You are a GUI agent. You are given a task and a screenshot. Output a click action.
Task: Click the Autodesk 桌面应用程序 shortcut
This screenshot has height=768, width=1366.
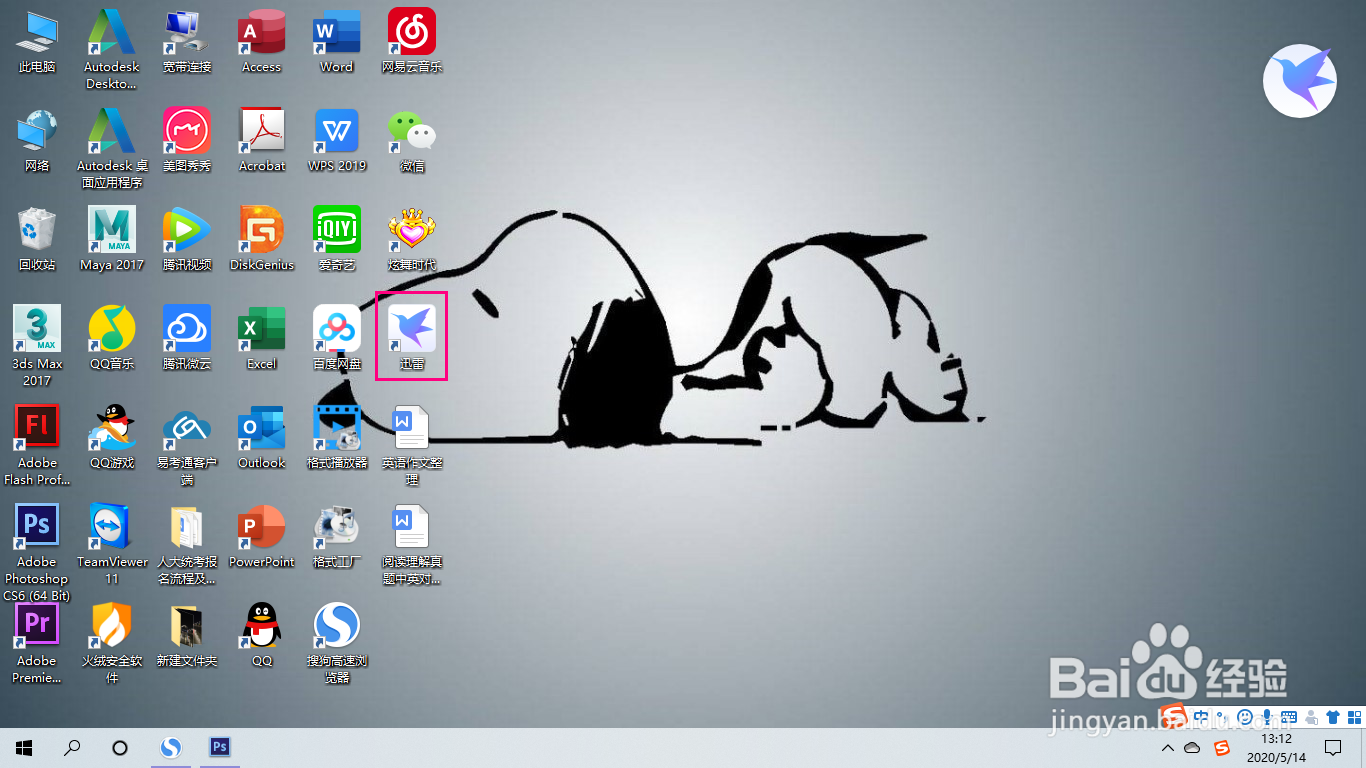[111, 149]
